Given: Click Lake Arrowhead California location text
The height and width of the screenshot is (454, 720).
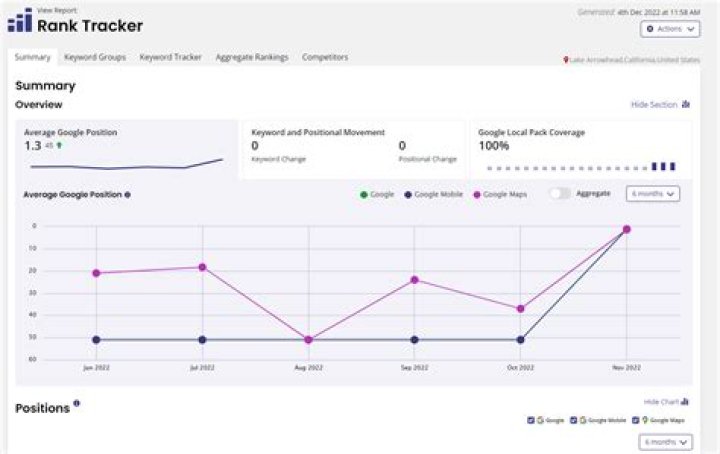Looking at the screenshot, I should [x=635, y=60].
